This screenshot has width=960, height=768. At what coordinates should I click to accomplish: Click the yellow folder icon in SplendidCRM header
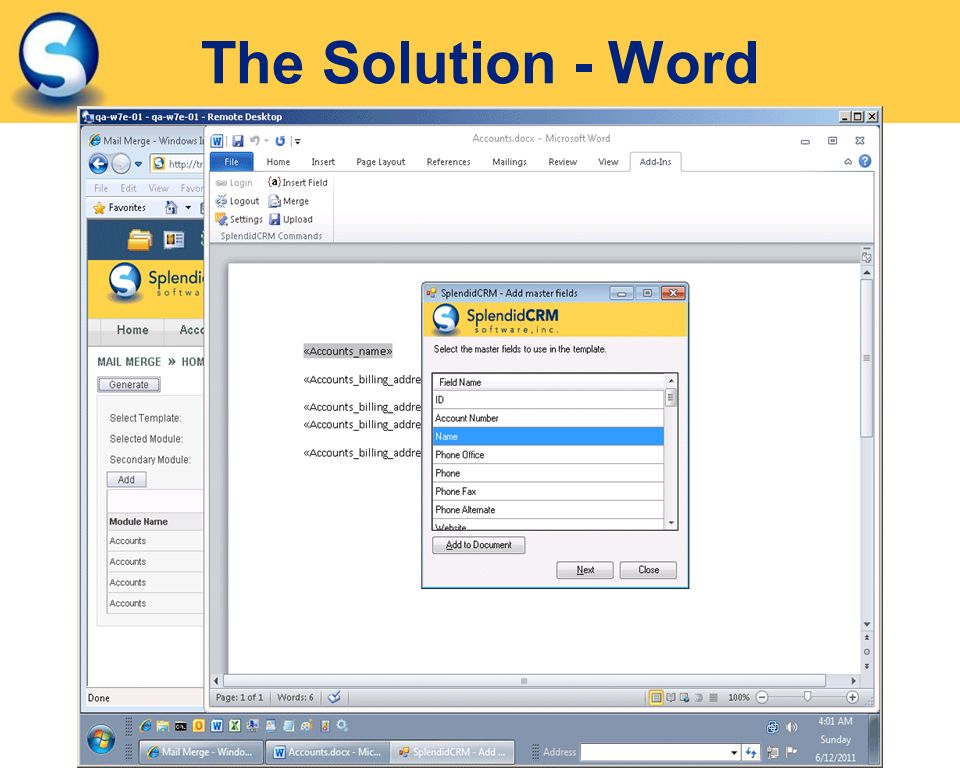[x=140, y=239]
